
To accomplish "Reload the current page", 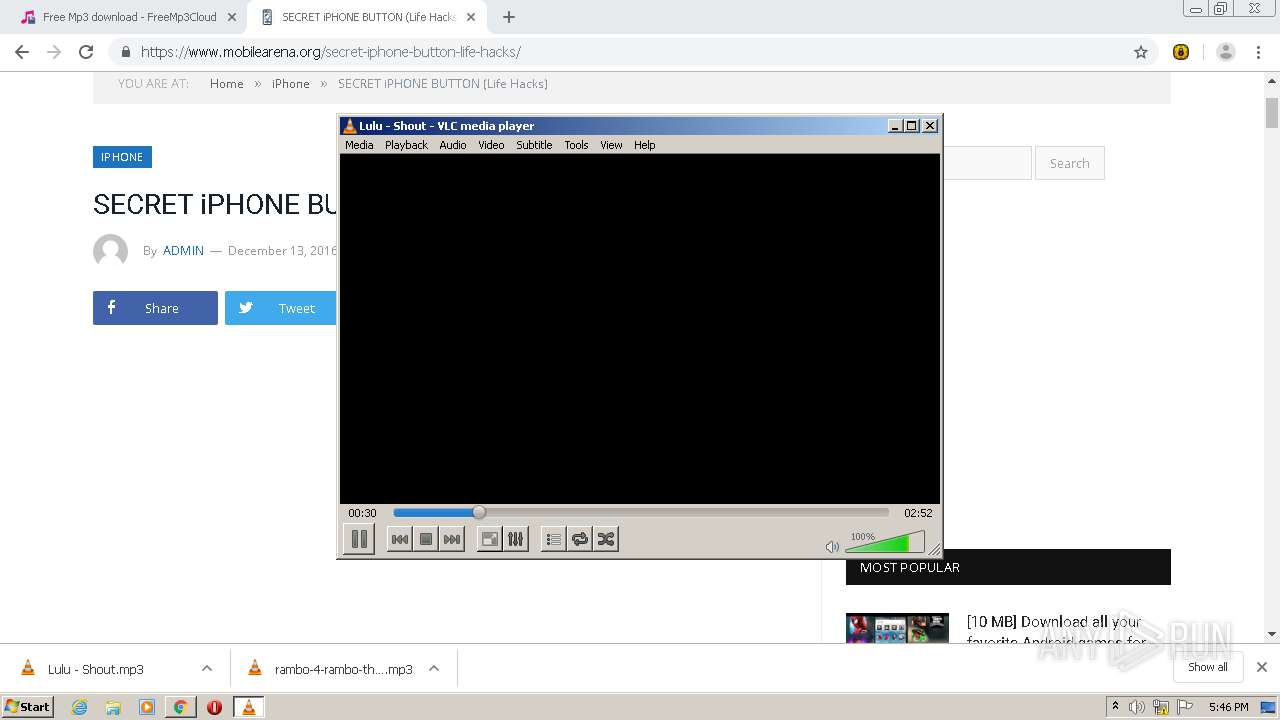I will (86, 52).
